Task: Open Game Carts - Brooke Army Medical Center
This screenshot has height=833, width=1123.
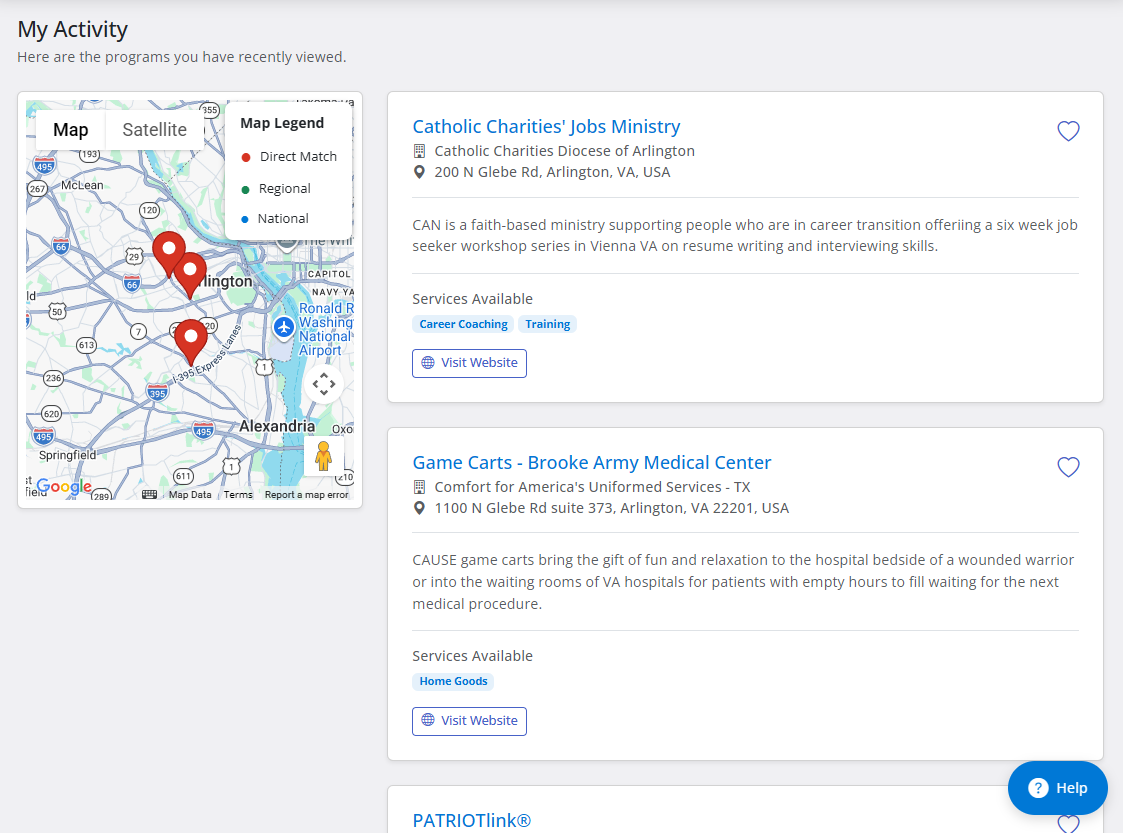Action: click(x=592, y=463)
